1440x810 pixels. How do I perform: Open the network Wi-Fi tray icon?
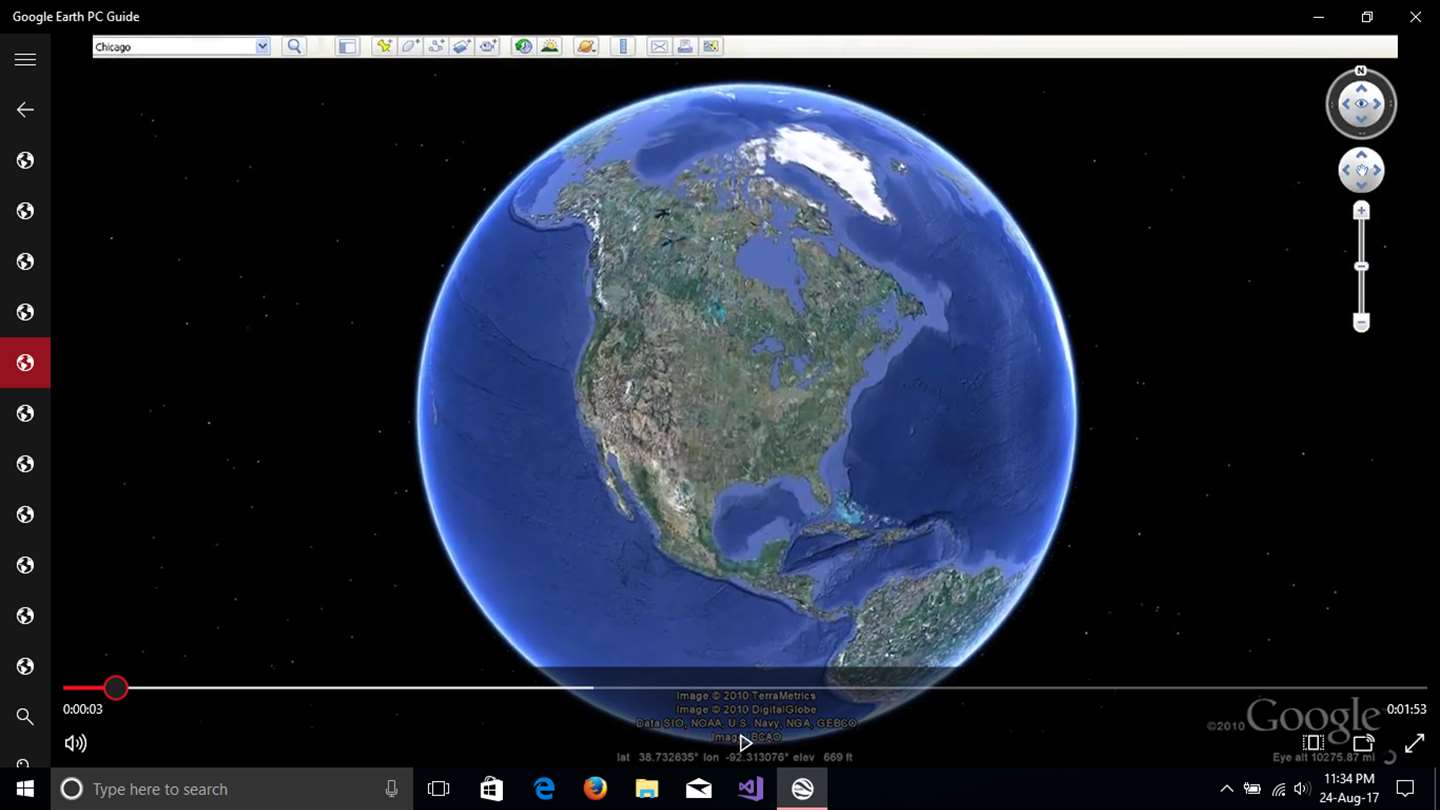pos(1278,789)
